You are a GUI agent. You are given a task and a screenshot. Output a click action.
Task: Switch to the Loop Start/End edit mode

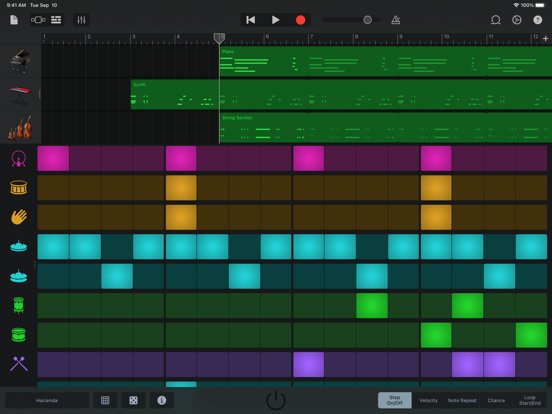pyautogui.click(x=530, y=400)
